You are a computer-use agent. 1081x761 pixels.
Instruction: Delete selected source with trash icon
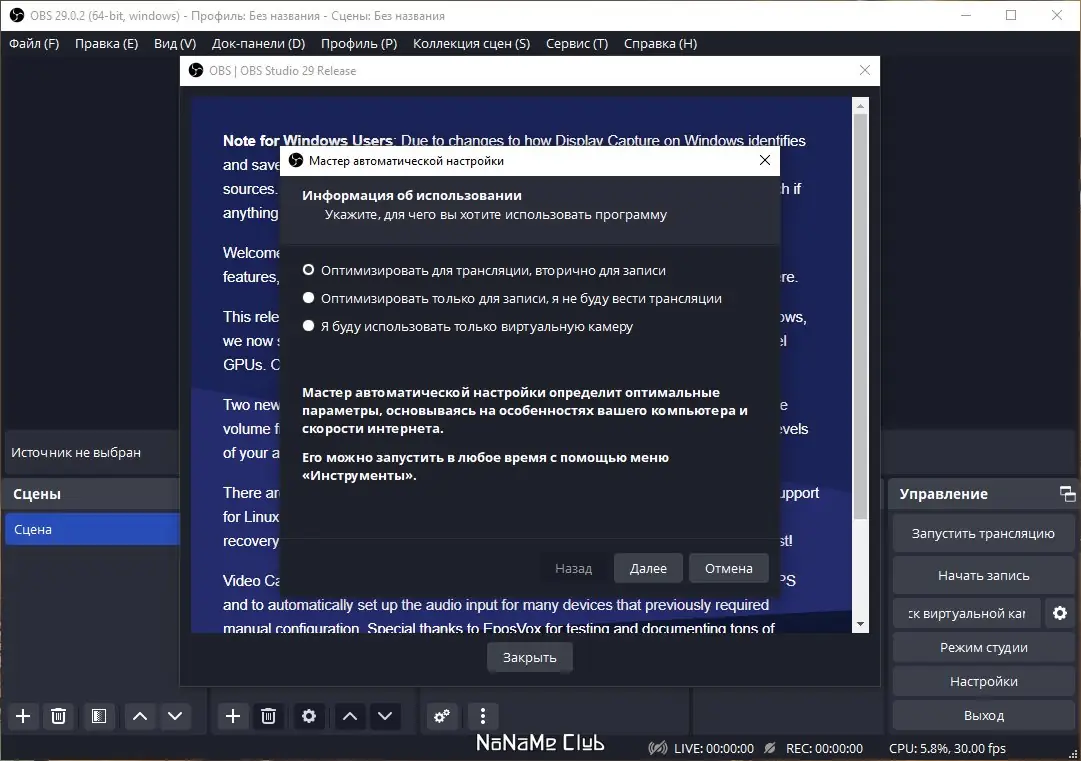(x=268, y=716)
